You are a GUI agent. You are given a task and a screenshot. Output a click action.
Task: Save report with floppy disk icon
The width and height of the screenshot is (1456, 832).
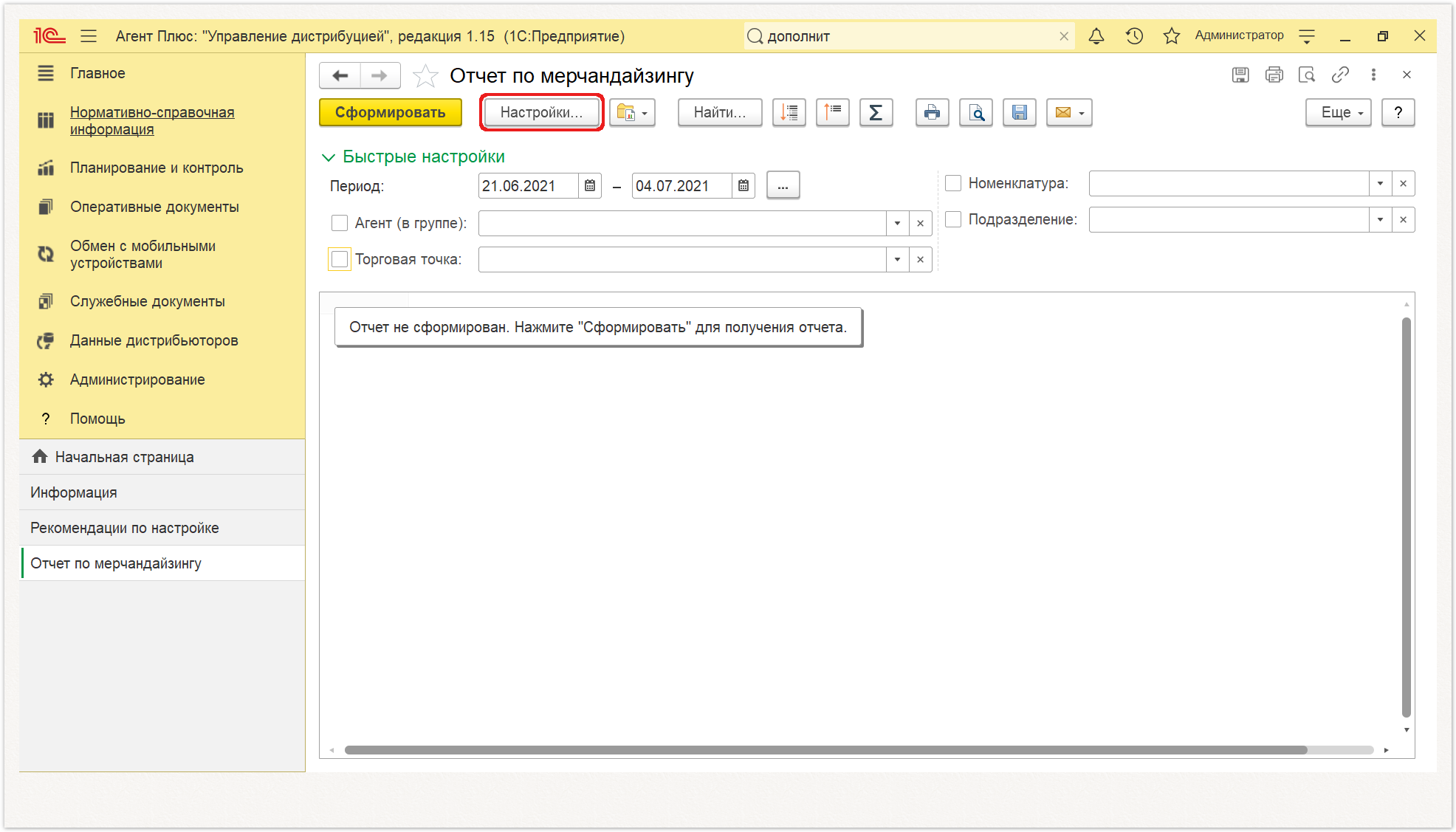(1020, 112)
